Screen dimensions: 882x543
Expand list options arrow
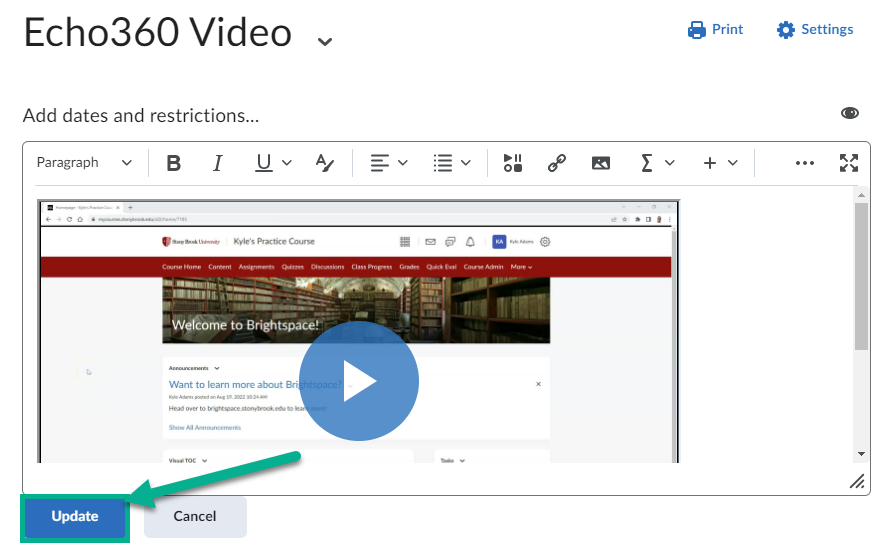[466, 163]
